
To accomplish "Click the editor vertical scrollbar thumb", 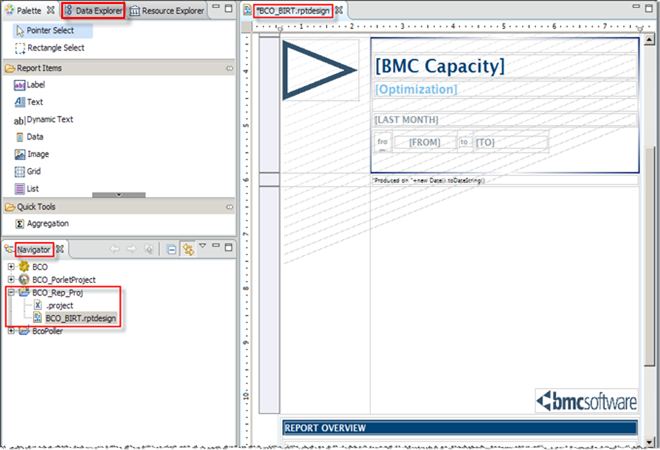I will 649,256.
